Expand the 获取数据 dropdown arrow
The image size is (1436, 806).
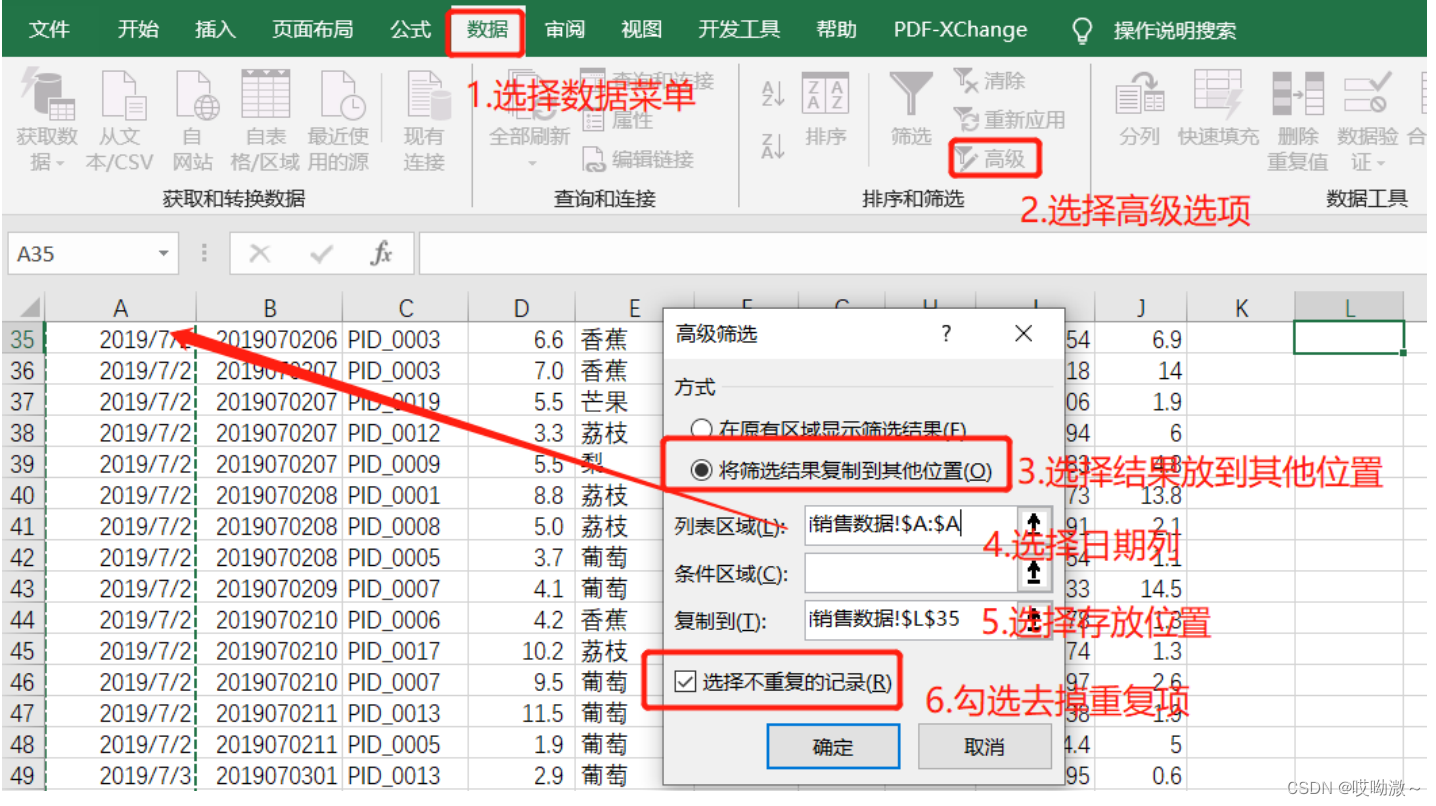[61, 163]
